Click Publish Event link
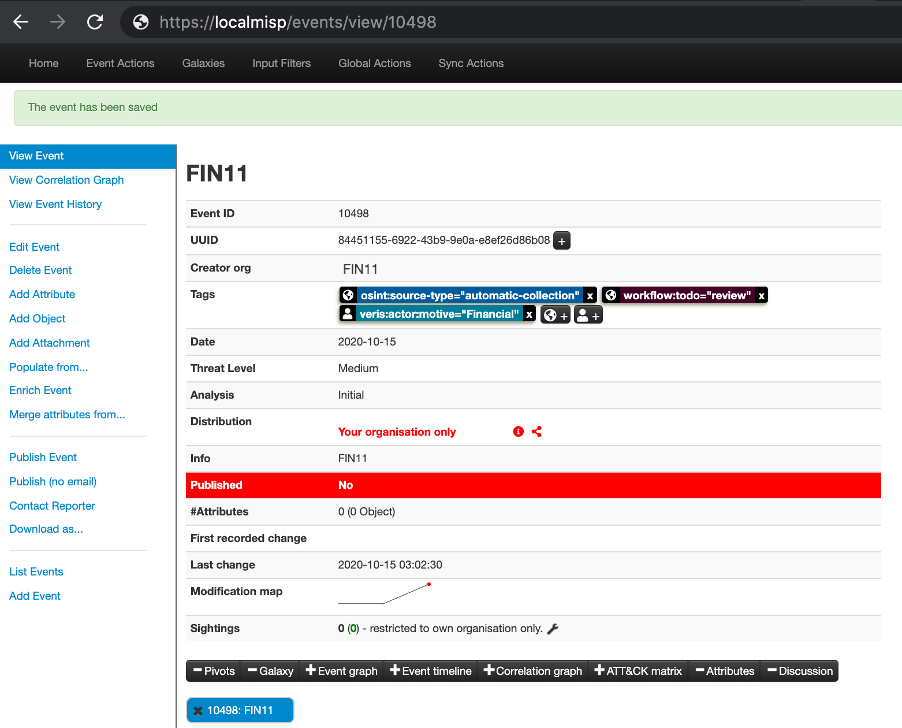Viewport: 902px width, 728px height. pyautogui.click(x=43, y=457)
